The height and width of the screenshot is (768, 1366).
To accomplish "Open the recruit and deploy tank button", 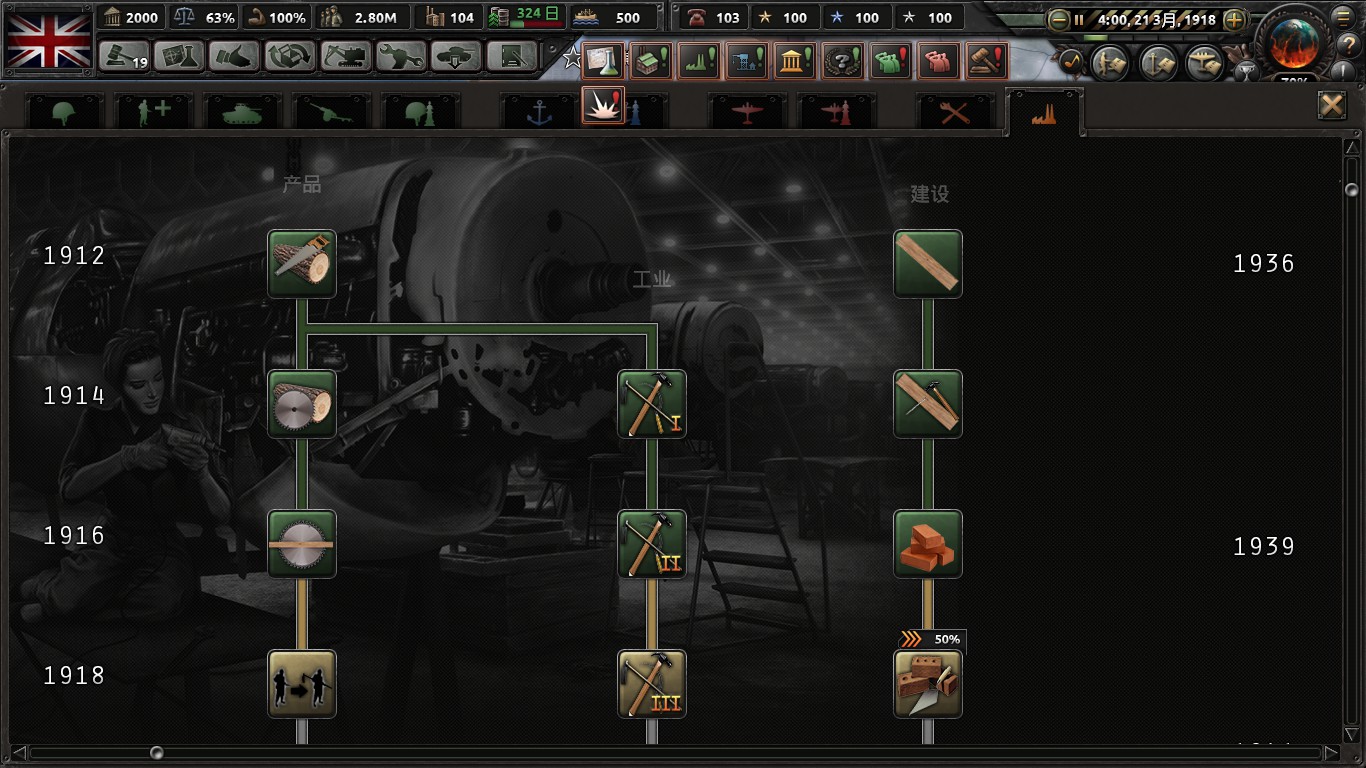I will click(456, 56).
